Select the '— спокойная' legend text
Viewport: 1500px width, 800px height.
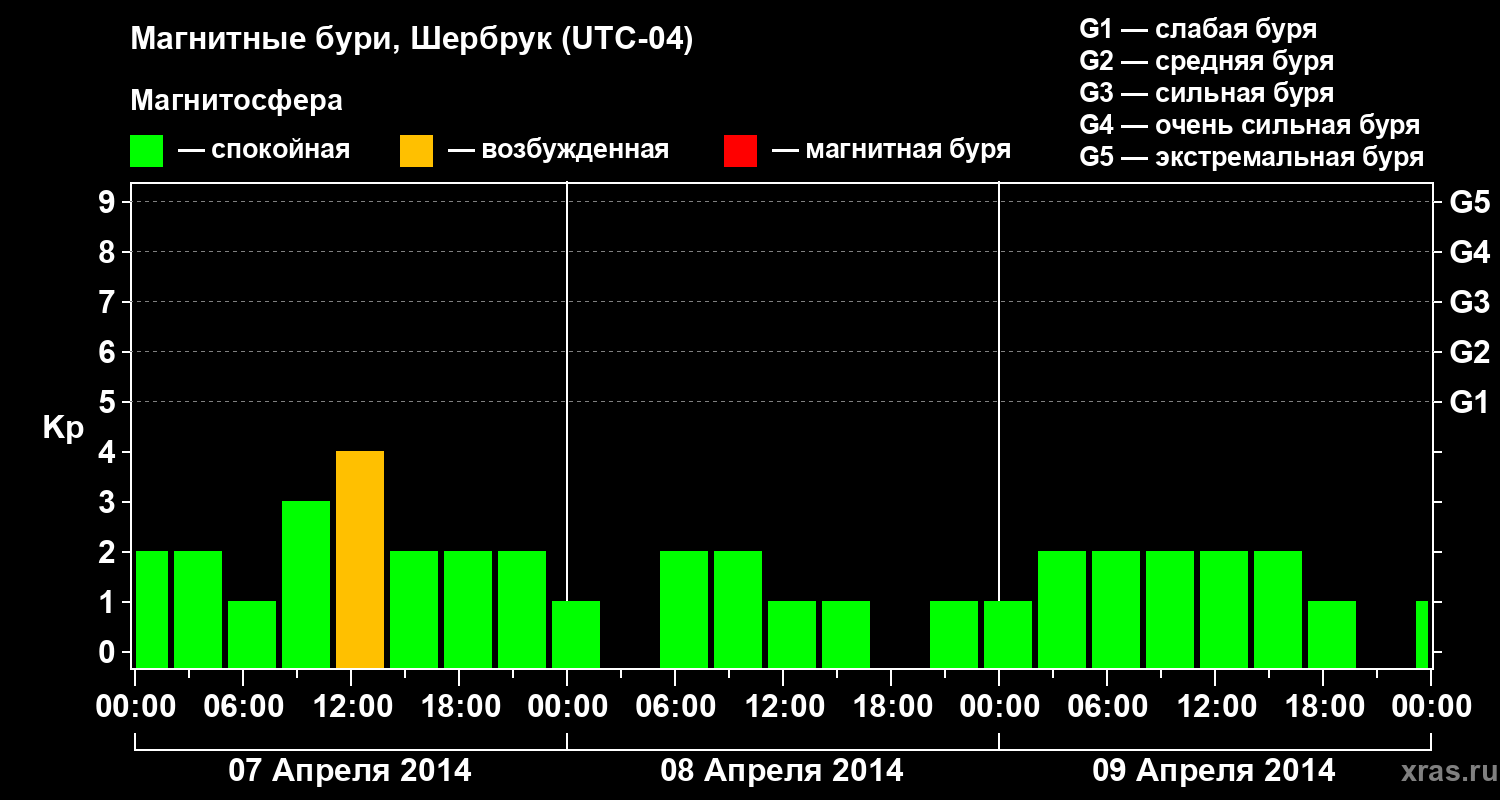(x=264, y=150)
